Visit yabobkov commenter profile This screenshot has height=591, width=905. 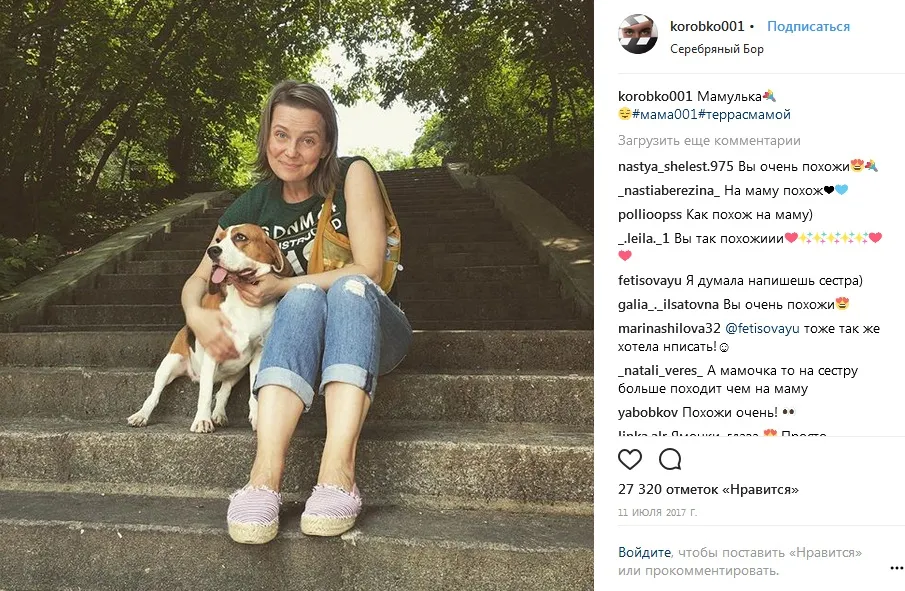[648, 413]
